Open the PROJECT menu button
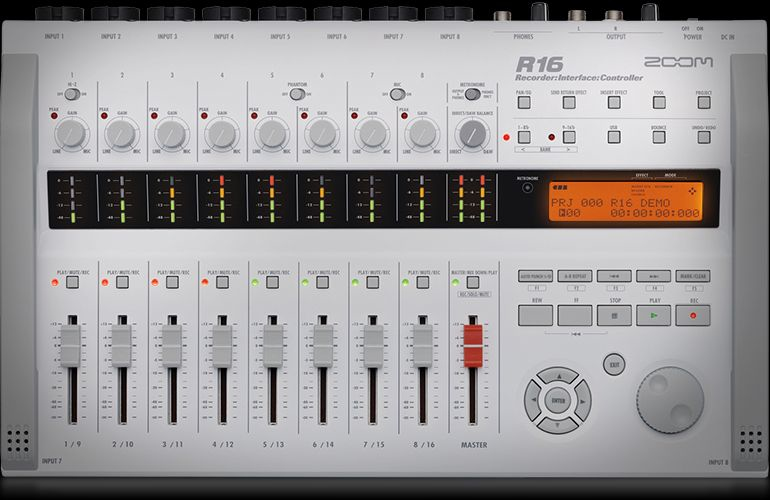This screenshot has width=770, height=500. coord(703,101)
